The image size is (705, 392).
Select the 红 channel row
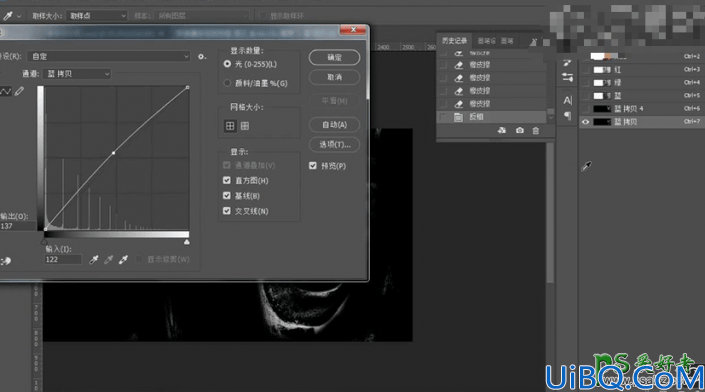[x=642, y=70]
